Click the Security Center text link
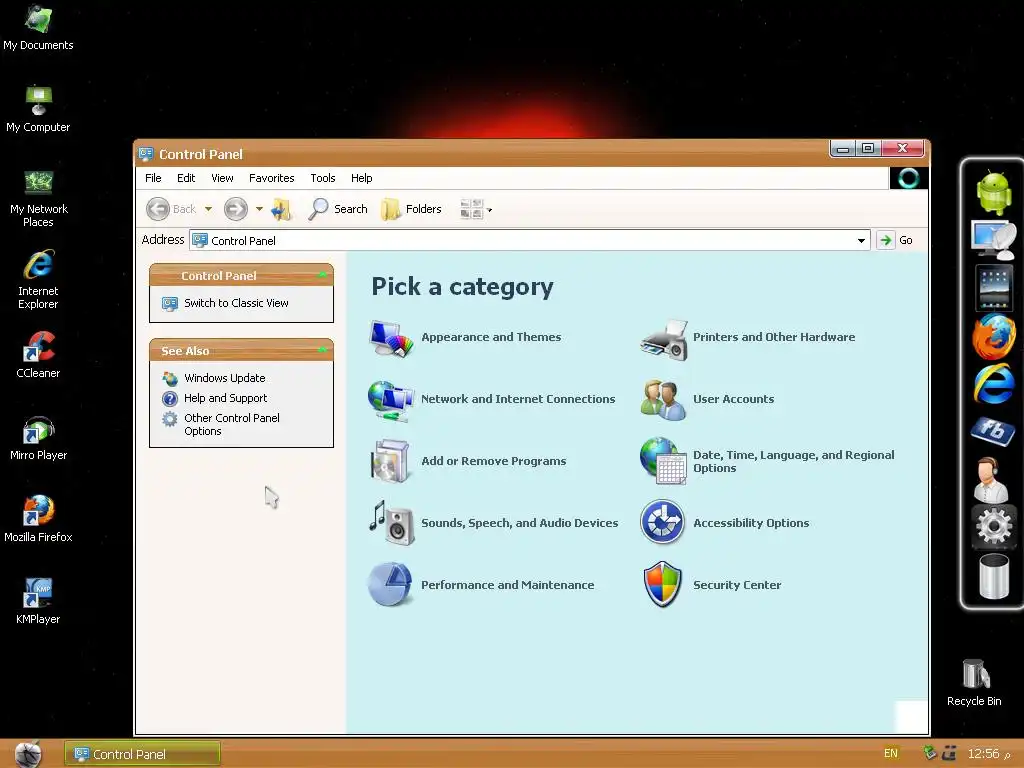 [x=737, y=585]
